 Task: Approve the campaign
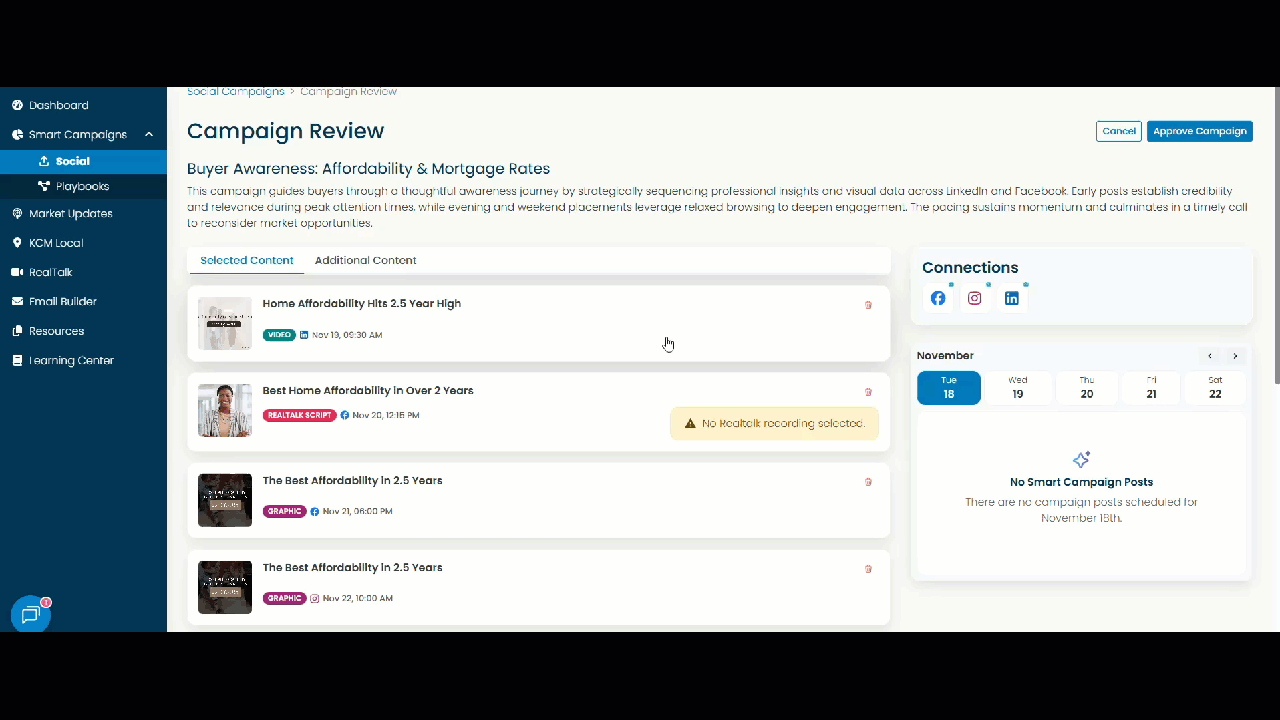click(1199, 131)
